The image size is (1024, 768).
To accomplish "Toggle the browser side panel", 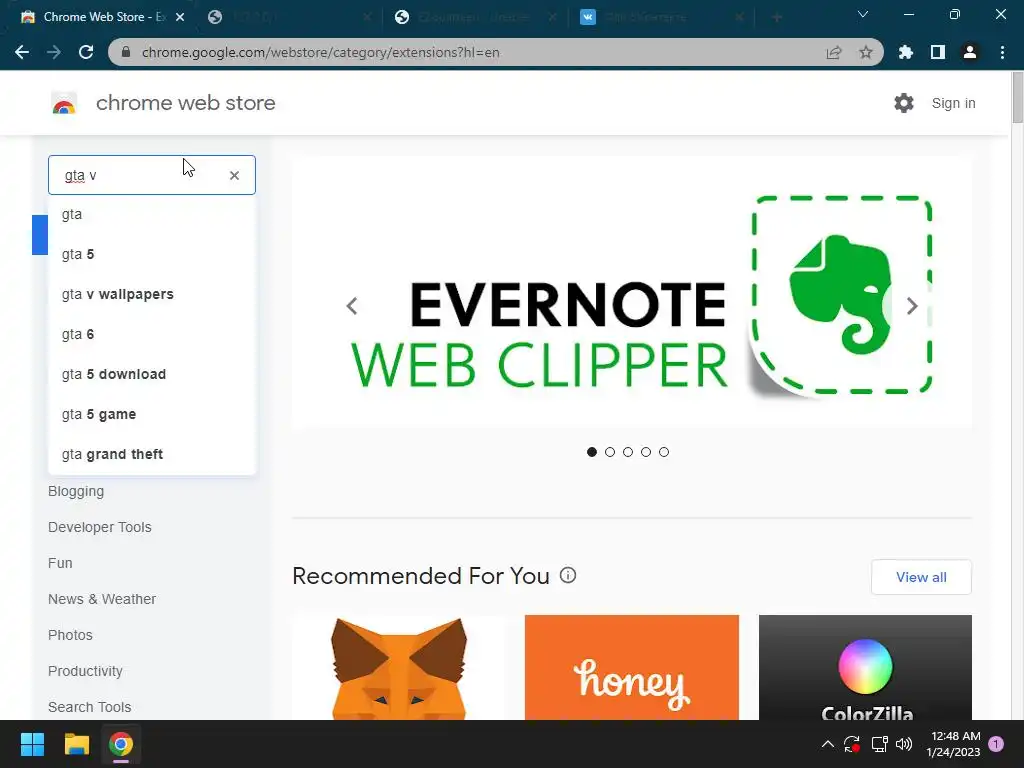I will [937, 52].
